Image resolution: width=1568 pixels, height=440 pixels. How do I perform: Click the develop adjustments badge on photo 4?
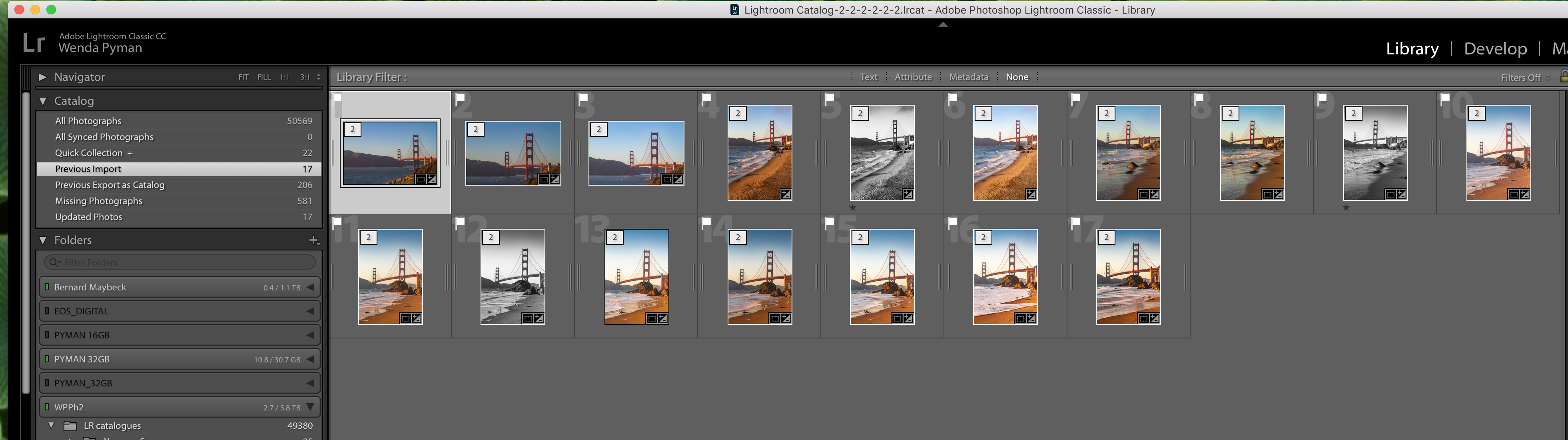(x=786, y=194)
